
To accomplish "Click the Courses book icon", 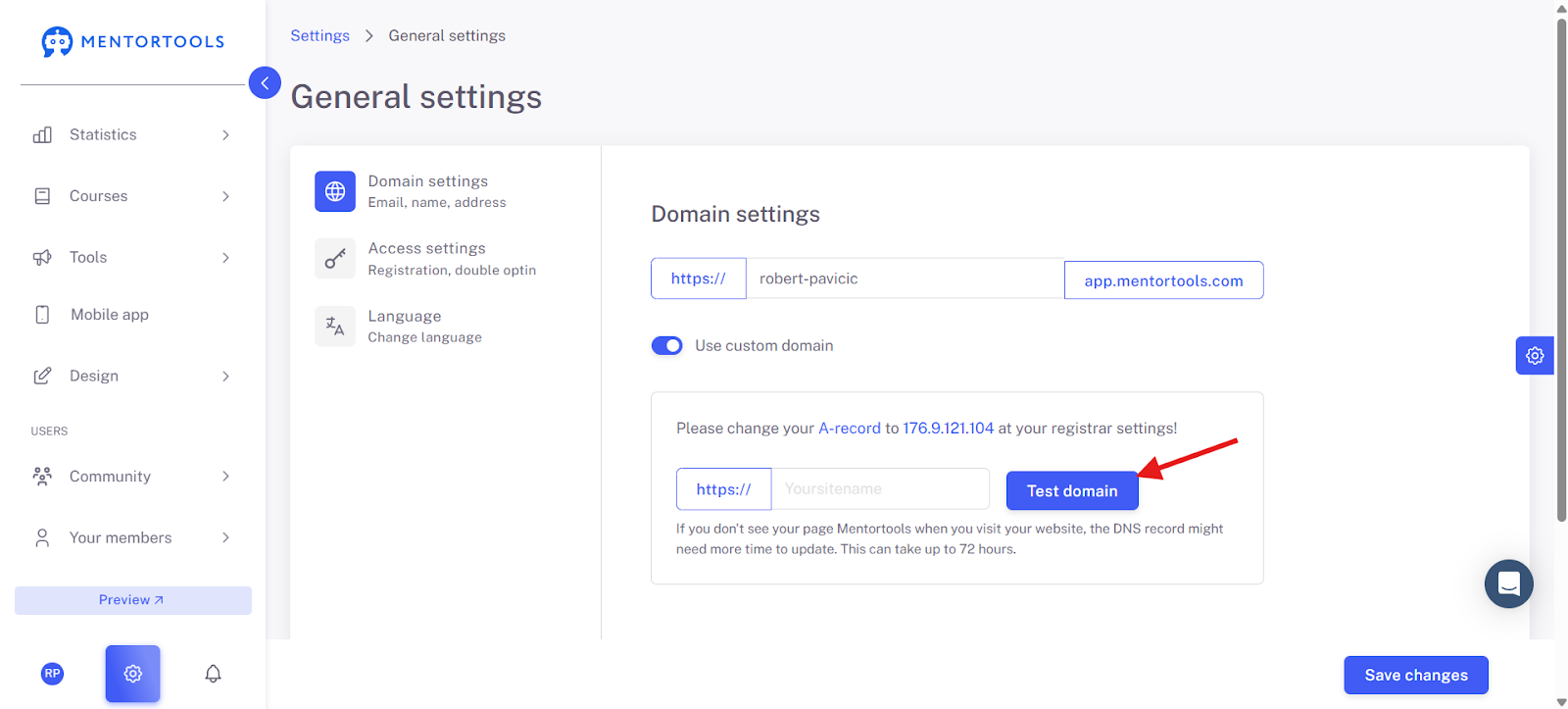I will tap(42, 196).
